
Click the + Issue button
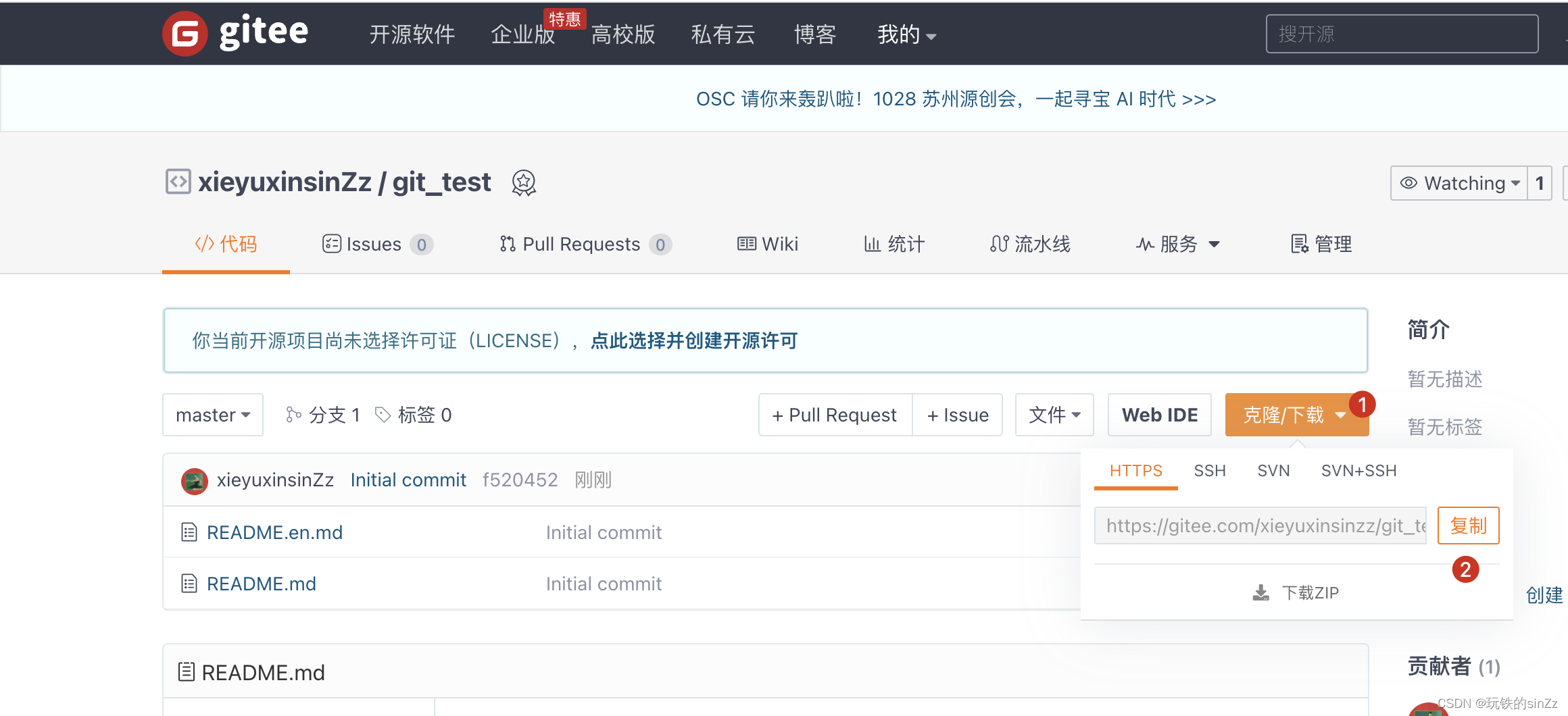pyautogui.click(x=958, y=415)
